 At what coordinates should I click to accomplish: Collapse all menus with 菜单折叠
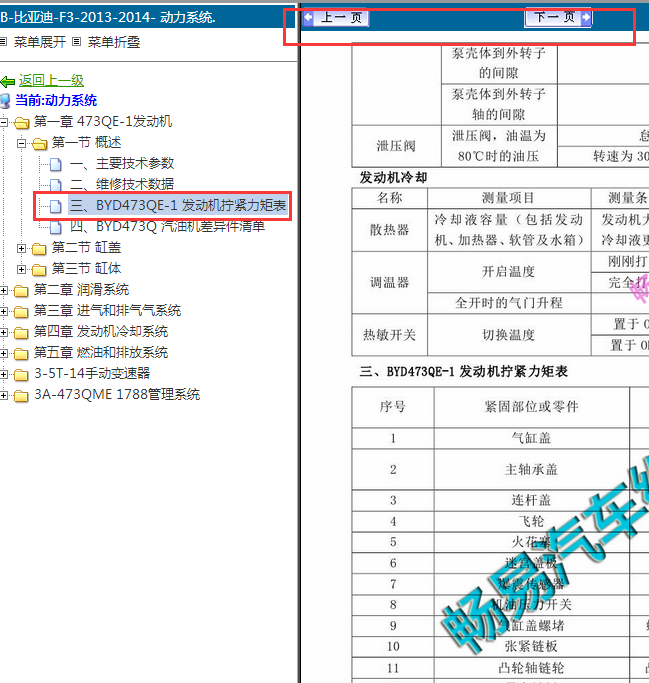coord(114,42)
